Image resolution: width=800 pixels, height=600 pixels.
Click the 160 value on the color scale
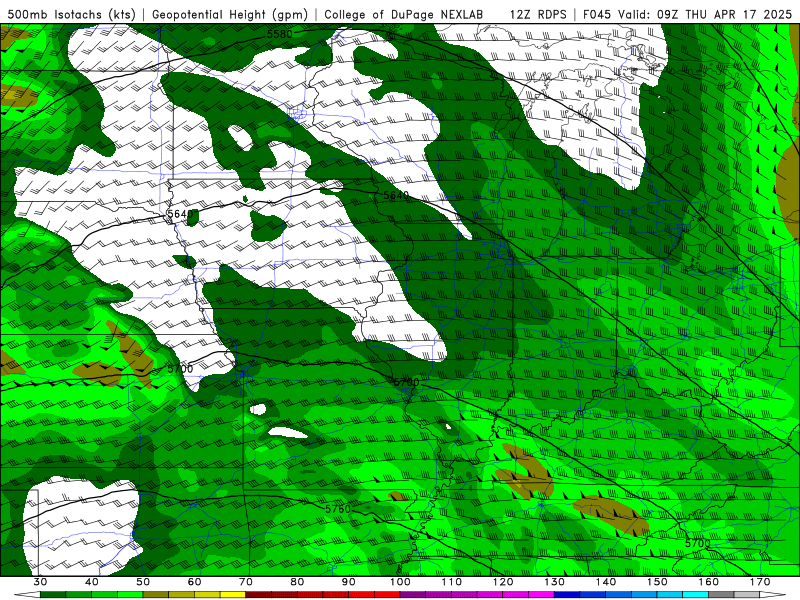[709, 582]
